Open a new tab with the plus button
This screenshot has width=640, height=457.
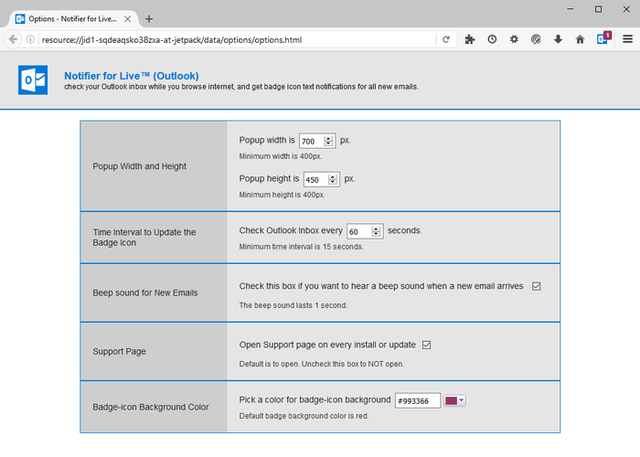point(149,19)
